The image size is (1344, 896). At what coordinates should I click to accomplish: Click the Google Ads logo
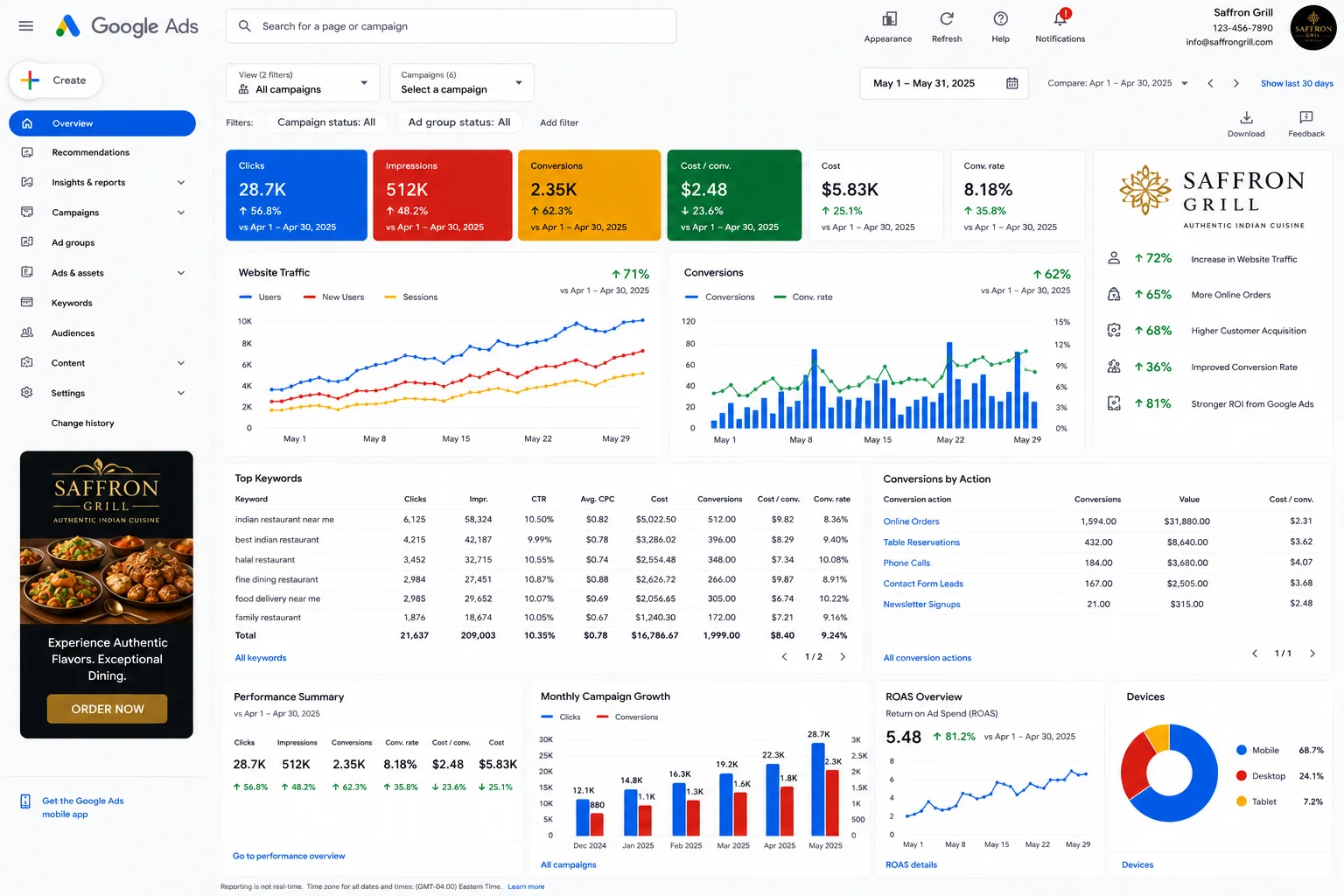click(127, 26)
